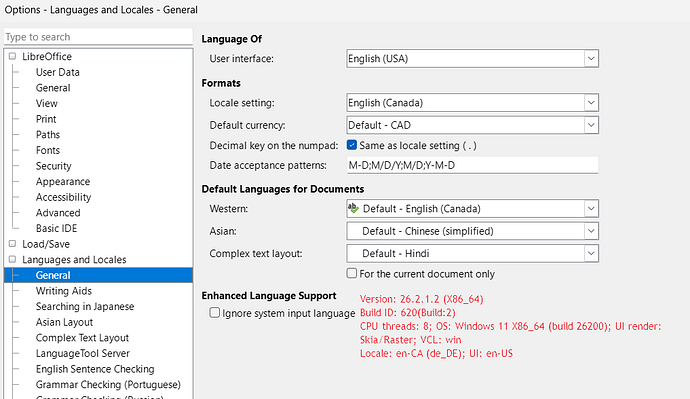The image size is (690, 399).
Task: Open the Security options page
Action: click(x=53, y=166)
